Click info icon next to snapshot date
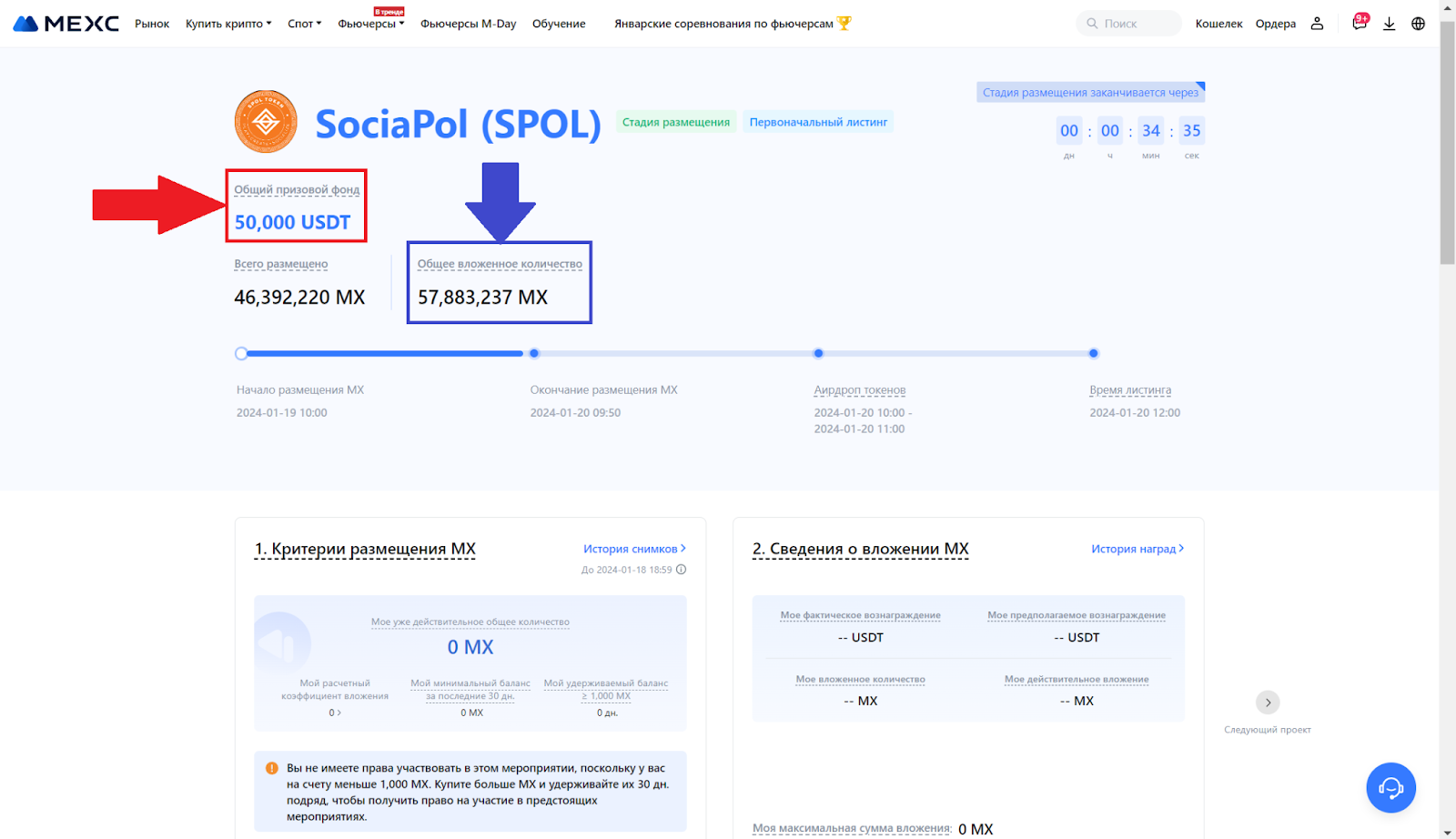 point(681,570)
